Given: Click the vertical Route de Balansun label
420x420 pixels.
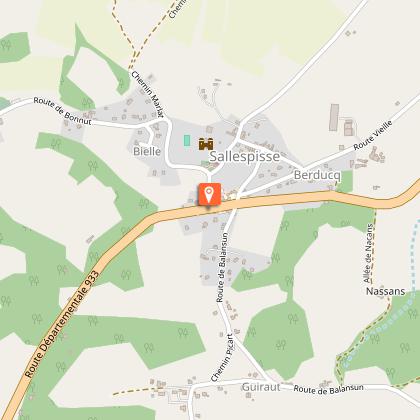Looking at the screenshot, I should coord(222,268).
